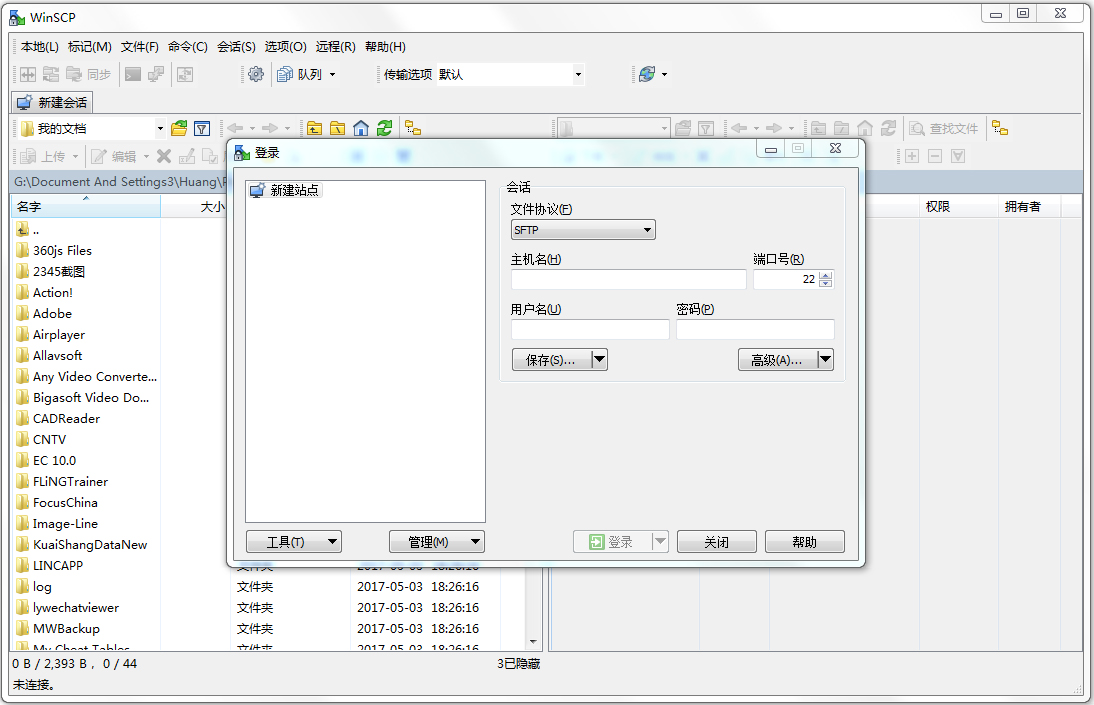Open the 帮助(H) menu

coord(385,47)
